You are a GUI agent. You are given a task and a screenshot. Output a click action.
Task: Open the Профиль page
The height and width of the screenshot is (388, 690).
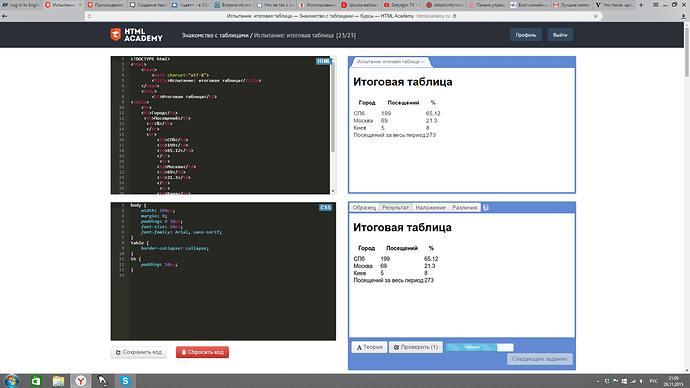point(525,35)
